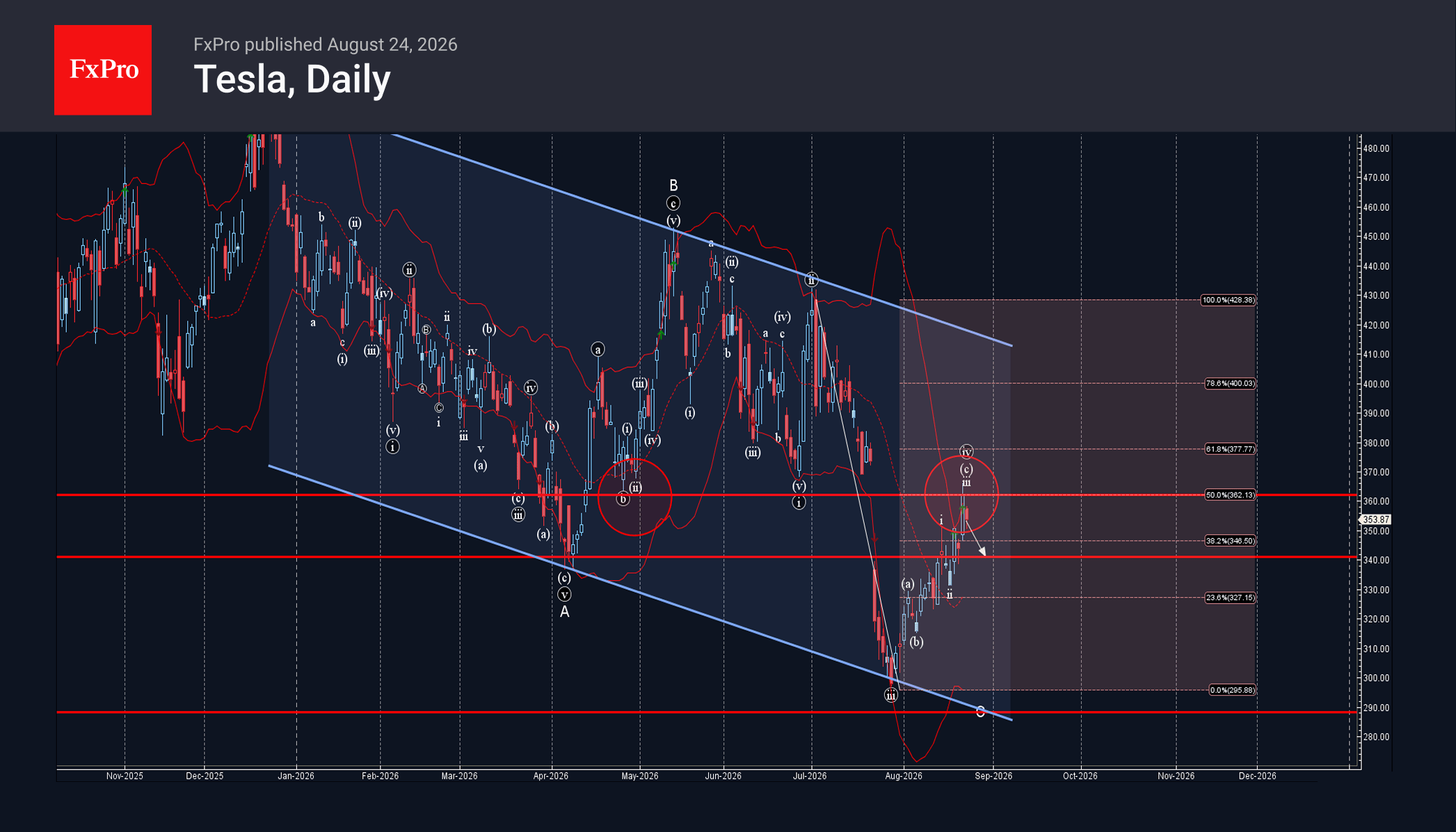Click the 460.00 price axis label
Image resolution: width=1456 pixels, height=832 pixels.
(1376, 208)
